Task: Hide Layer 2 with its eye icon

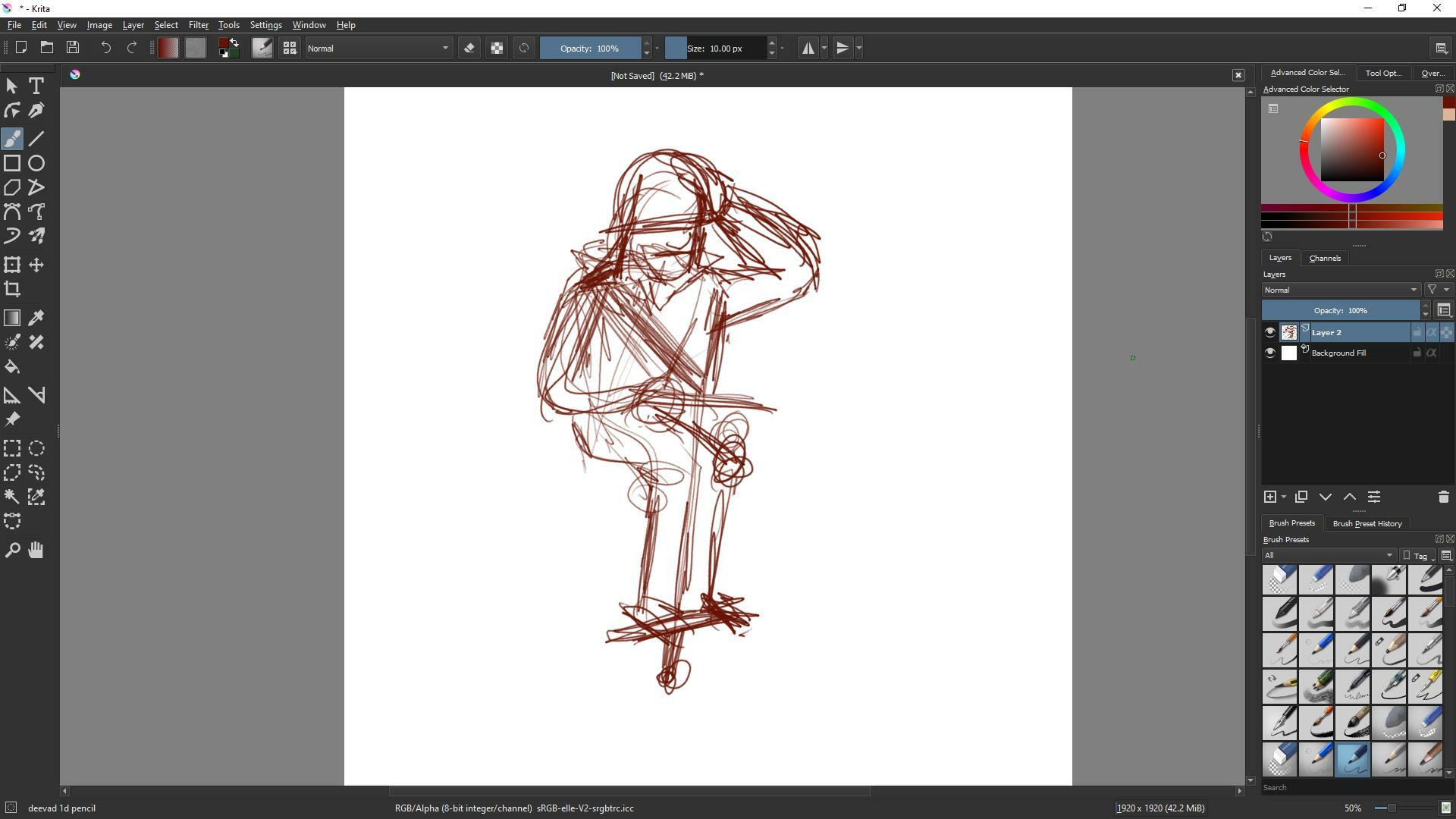Action: (1270, 332)
